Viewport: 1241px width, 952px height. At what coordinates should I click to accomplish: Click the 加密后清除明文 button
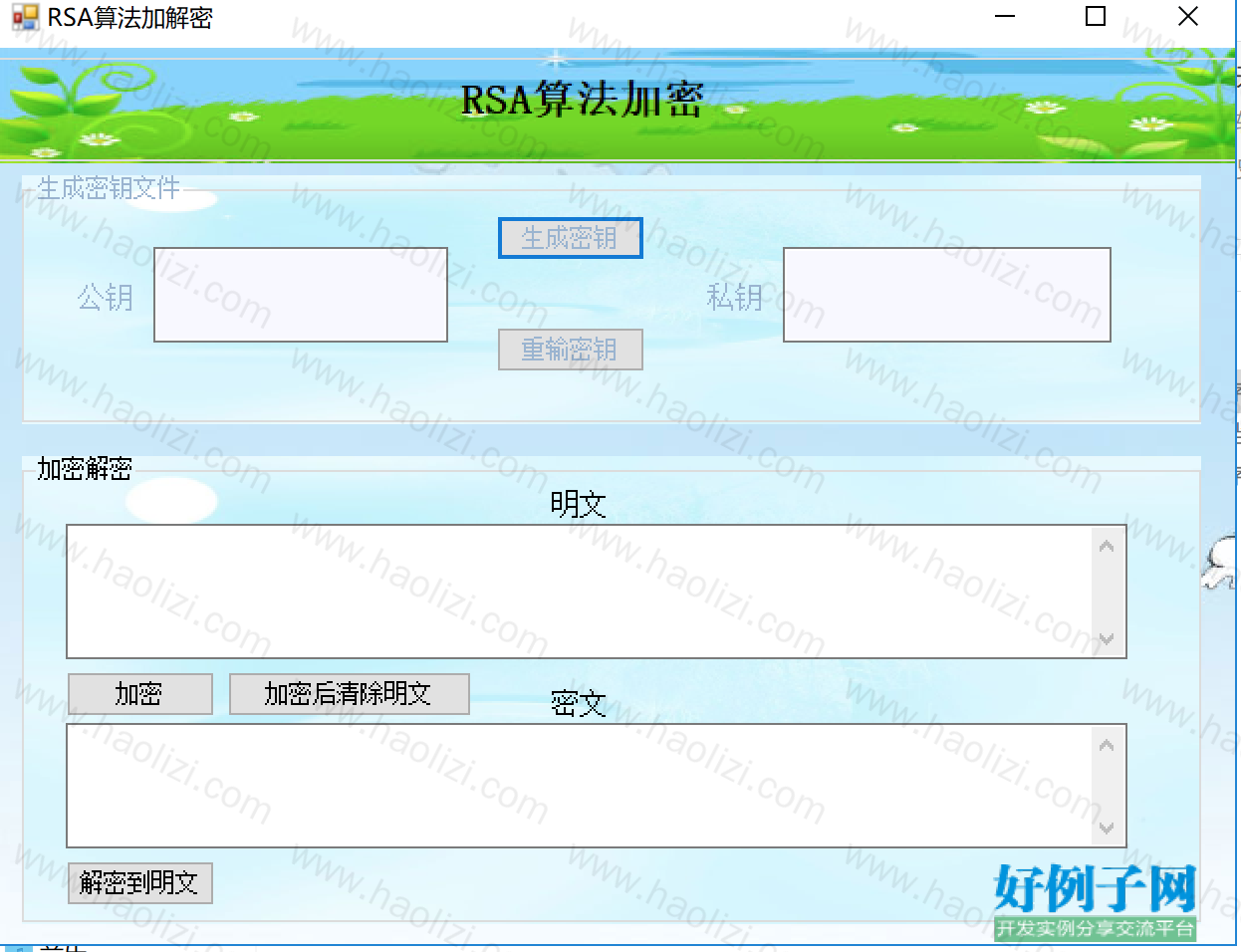(x=349, y=694)
